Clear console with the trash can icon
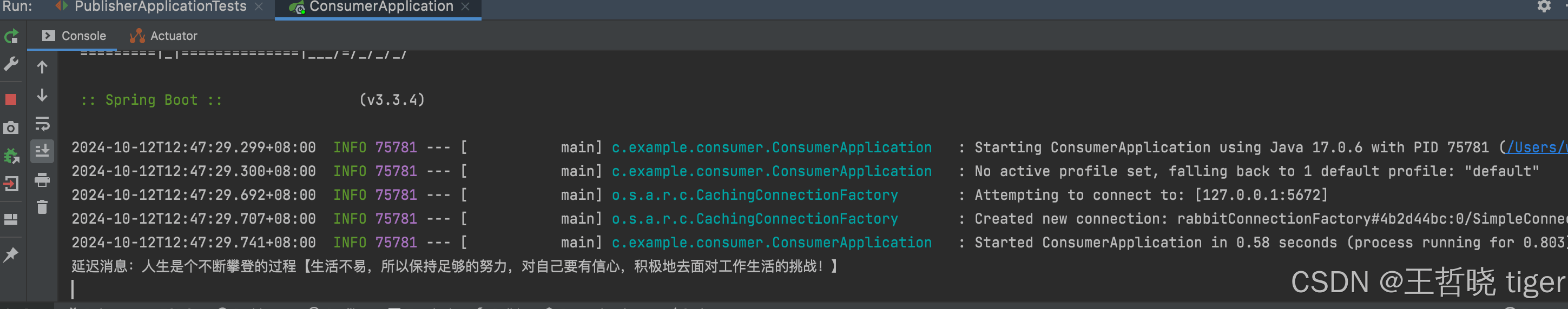This screenshot has height=309, width=1568. (42, 207)
